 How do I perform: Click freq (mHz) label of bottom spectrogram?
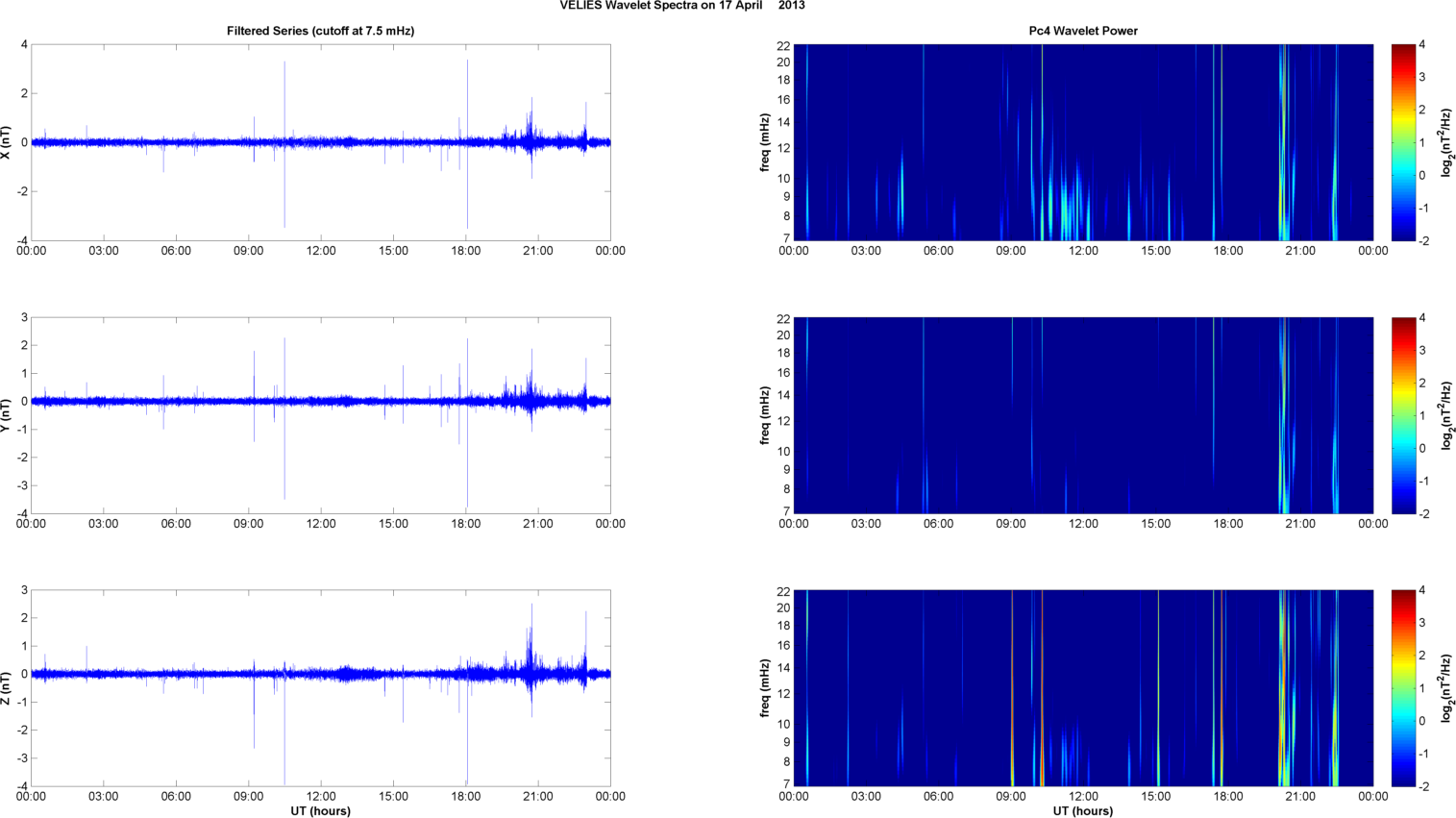pyautogui.click(x=765, y=688)
